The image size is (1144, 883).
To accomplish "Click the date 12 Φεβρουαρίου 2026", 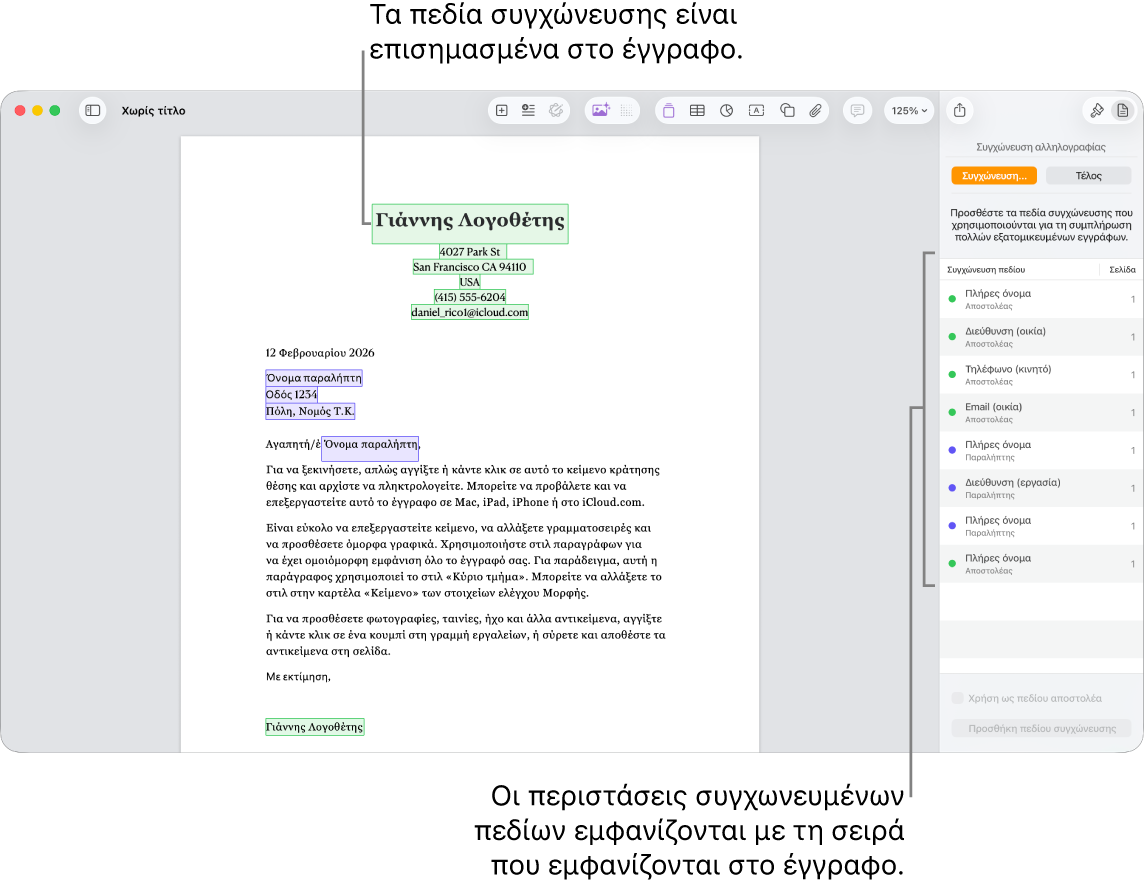I will (x=320, y=352).
